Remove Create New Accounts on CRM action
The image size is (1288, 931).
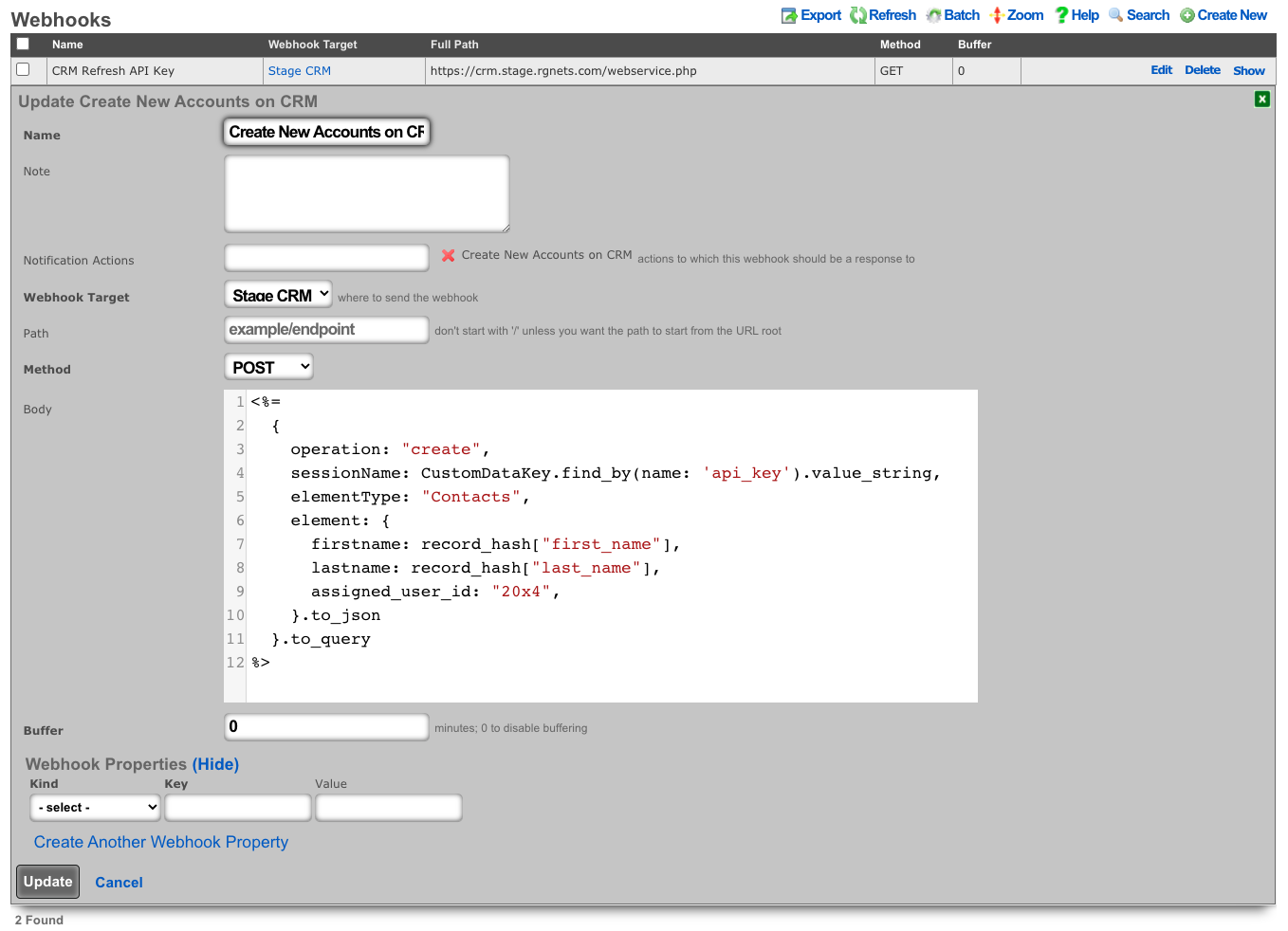[x=449, y=255]
